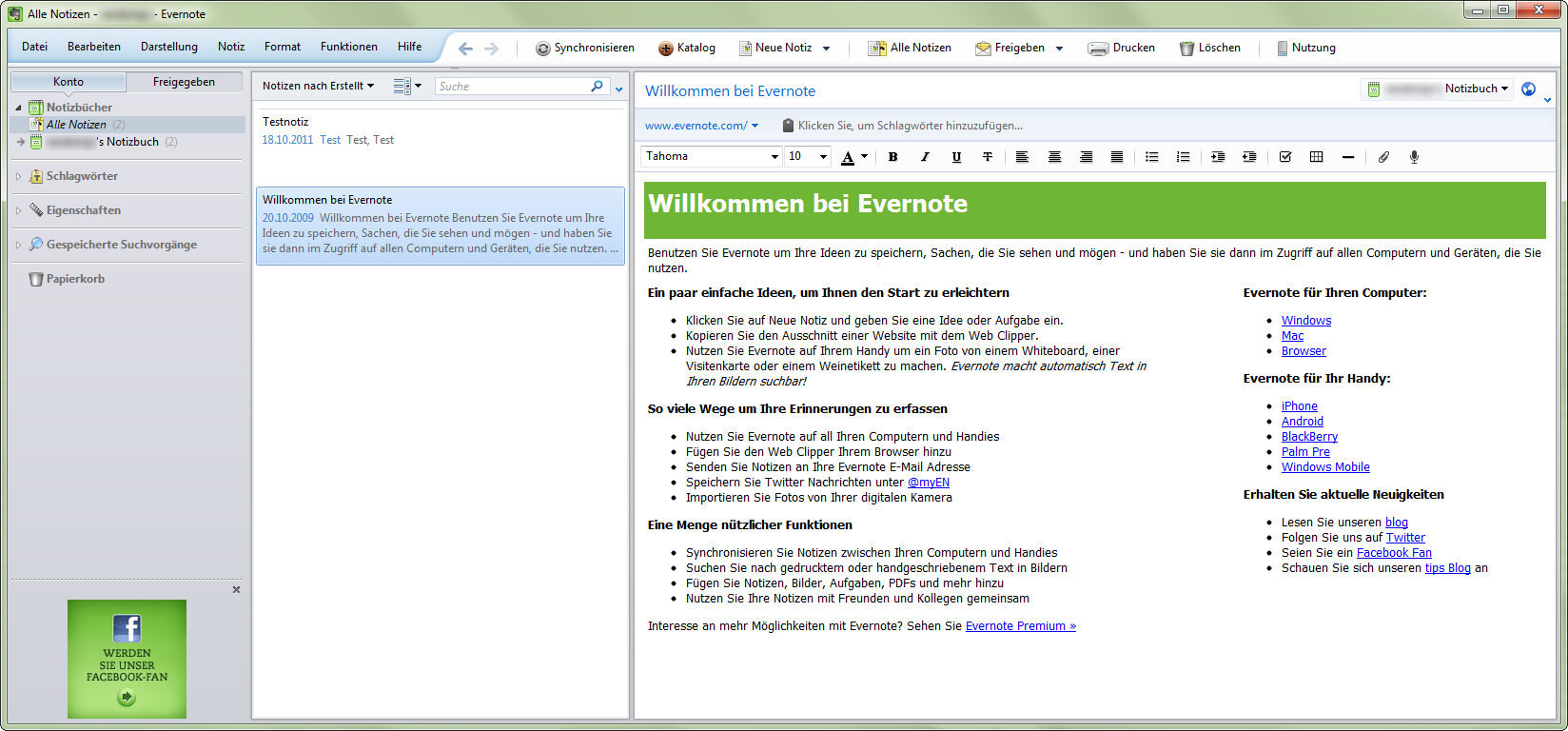The width and height of the screenshot is (1568, 731).
Task: Close the Facebook banner panel
Action: pyautogui.click(x=236, y=590)
